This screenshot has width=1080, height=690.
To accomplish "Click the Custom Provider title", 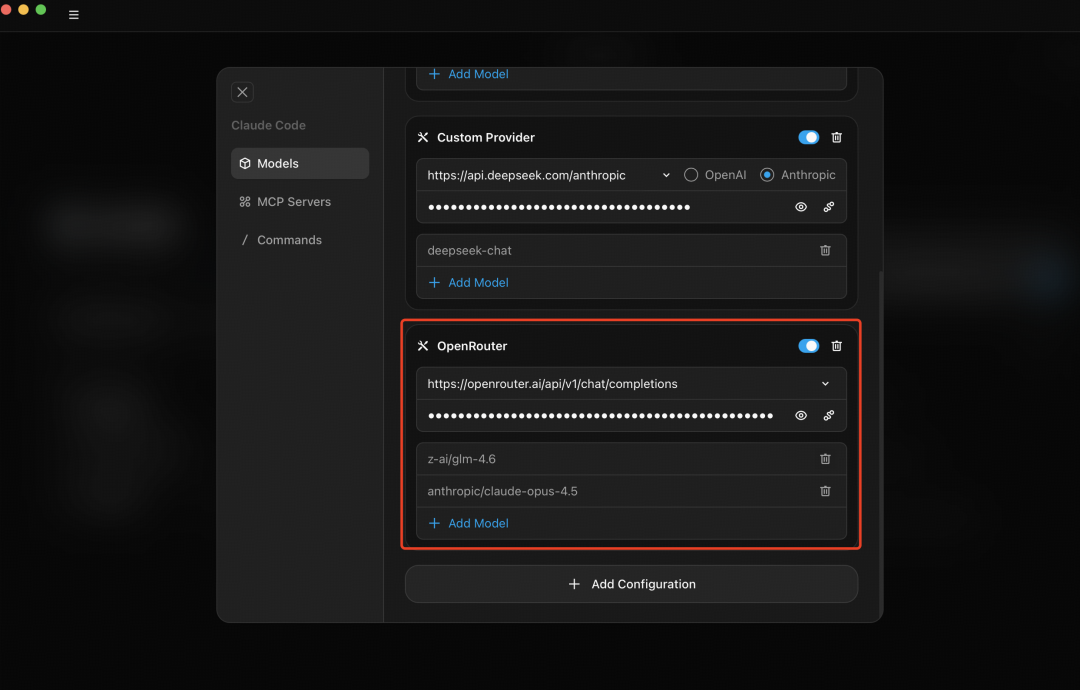I will [x=486, y=138].
